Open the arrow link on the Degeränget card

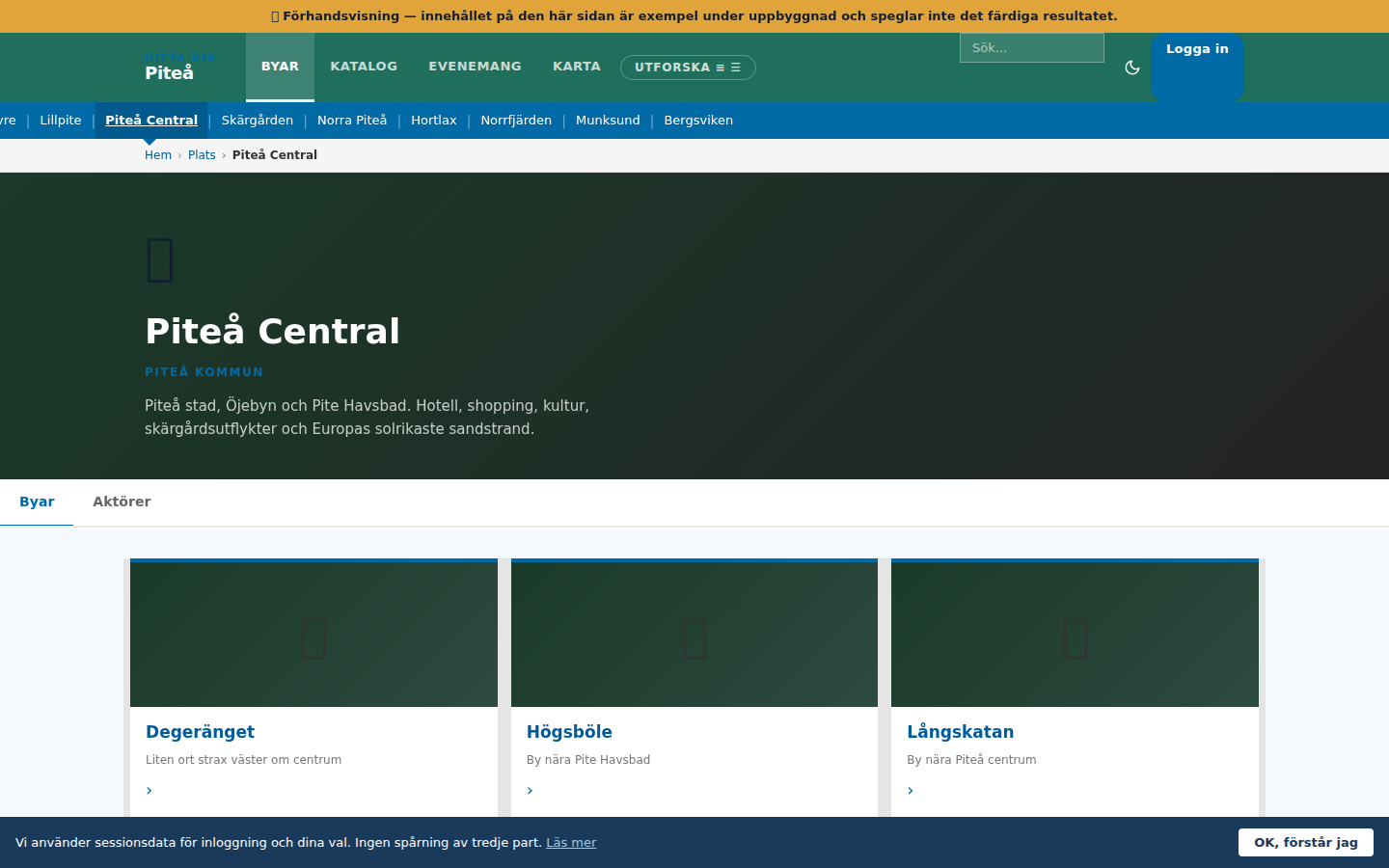[150, 790]
